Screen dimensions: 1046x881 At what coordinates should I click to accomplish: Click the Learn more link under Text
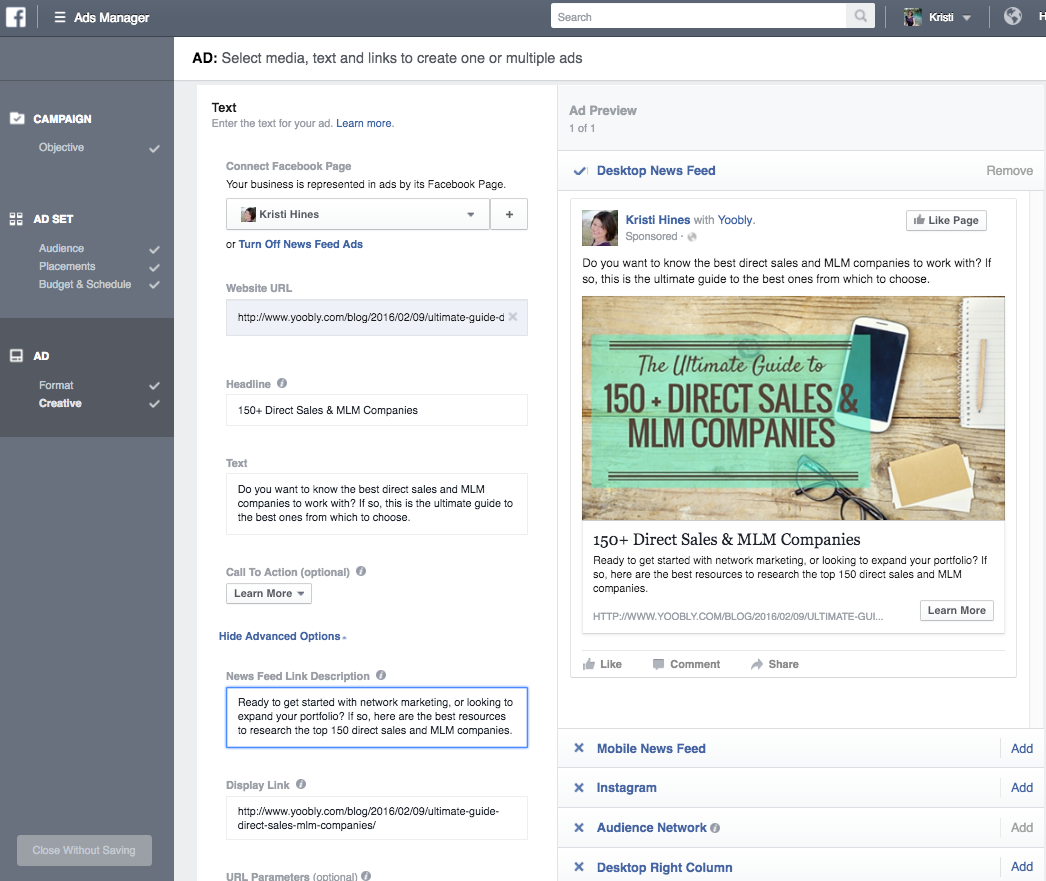click(x=364, y=123)
